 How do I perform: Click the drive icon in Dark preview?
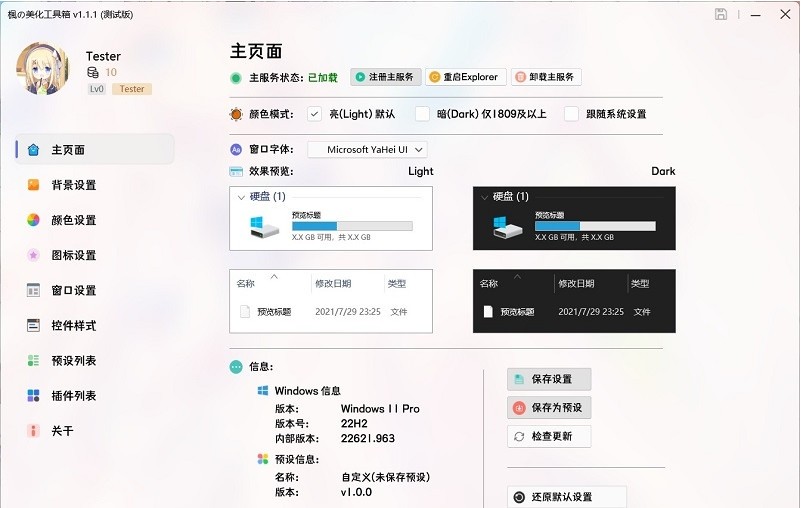tap(507, 227)
